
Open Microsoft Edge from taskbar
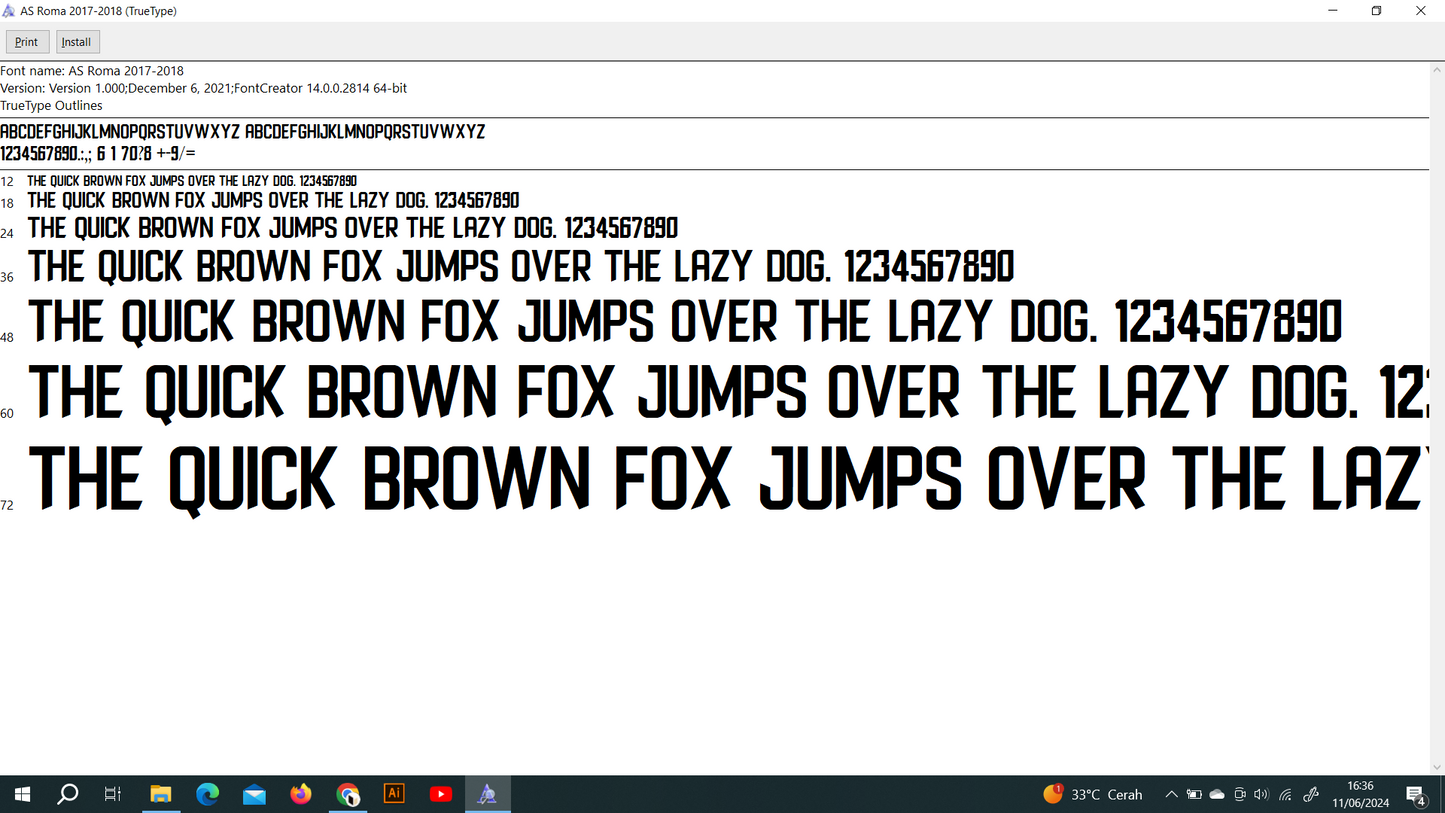pos(208,794)
